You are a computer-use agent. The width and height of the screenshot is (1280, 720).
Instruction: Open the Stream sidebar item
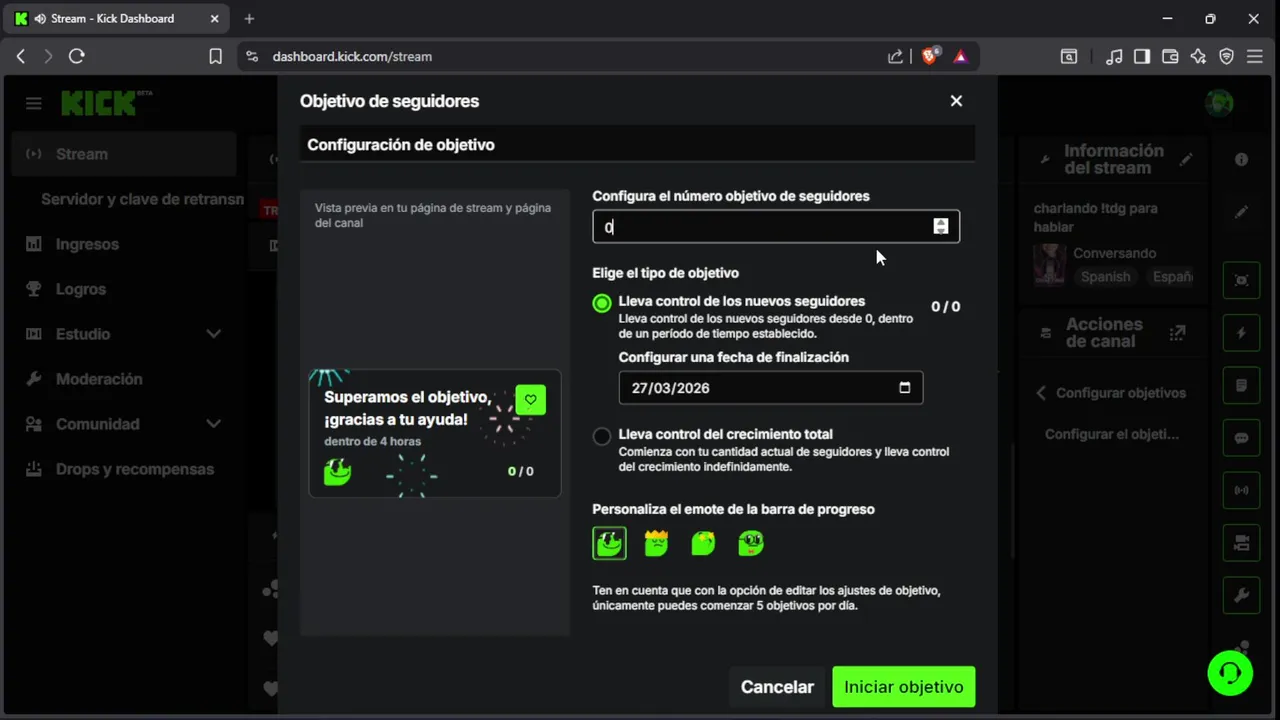(124, 154)
